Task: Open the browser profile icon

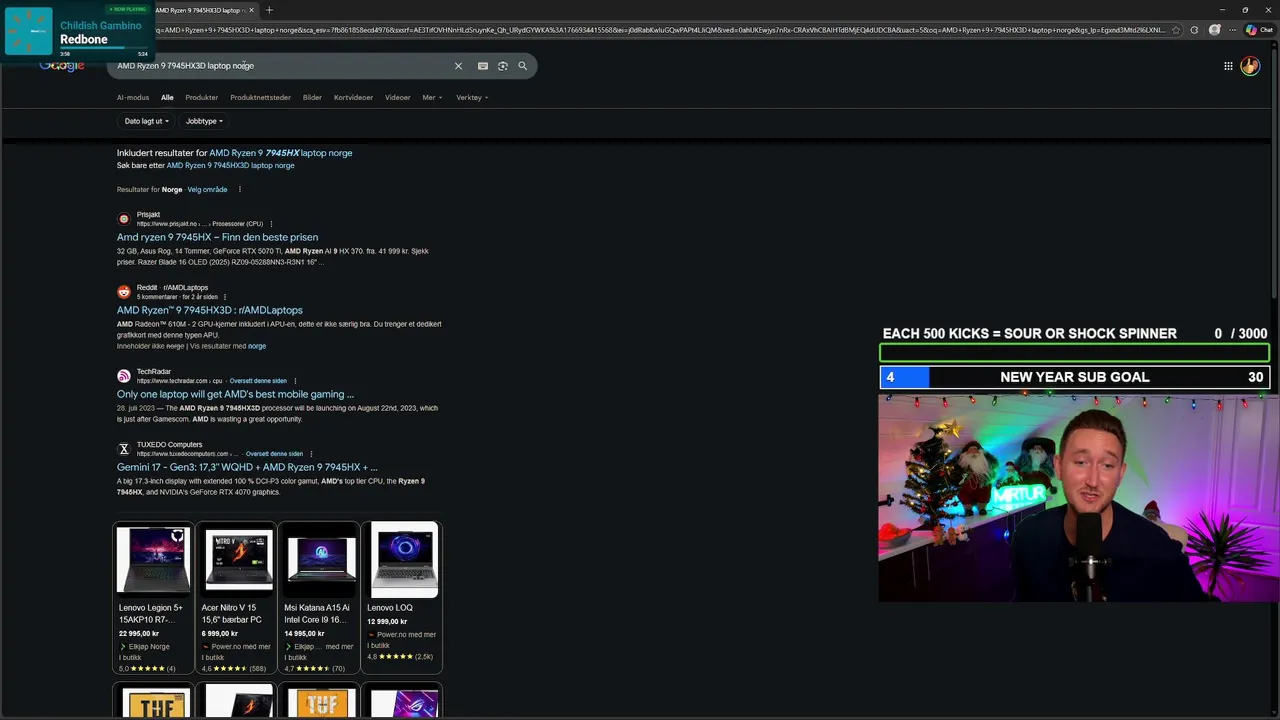Action: coord(1215,30)
